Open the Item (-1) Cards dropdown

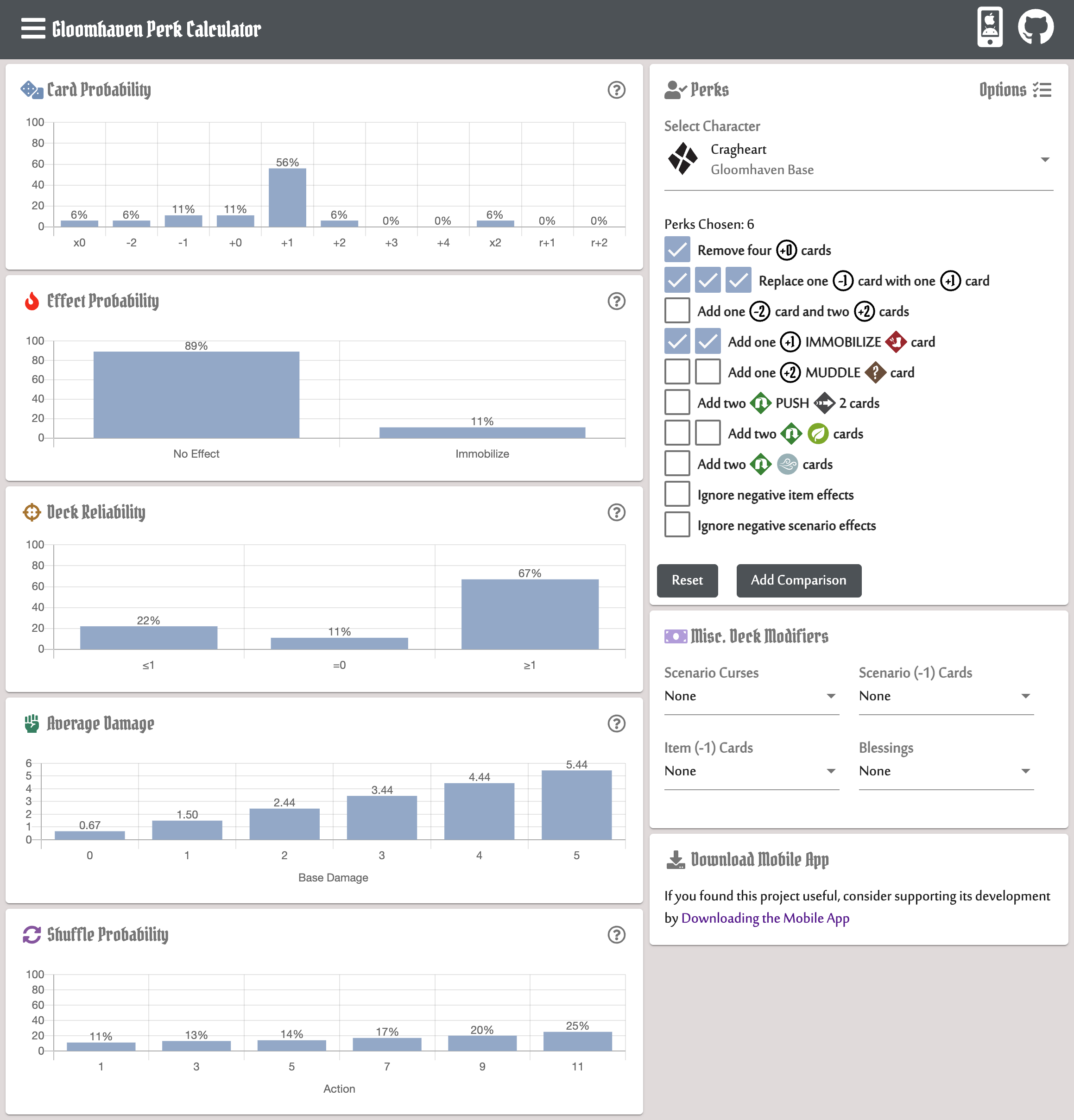tap(751, 771)
